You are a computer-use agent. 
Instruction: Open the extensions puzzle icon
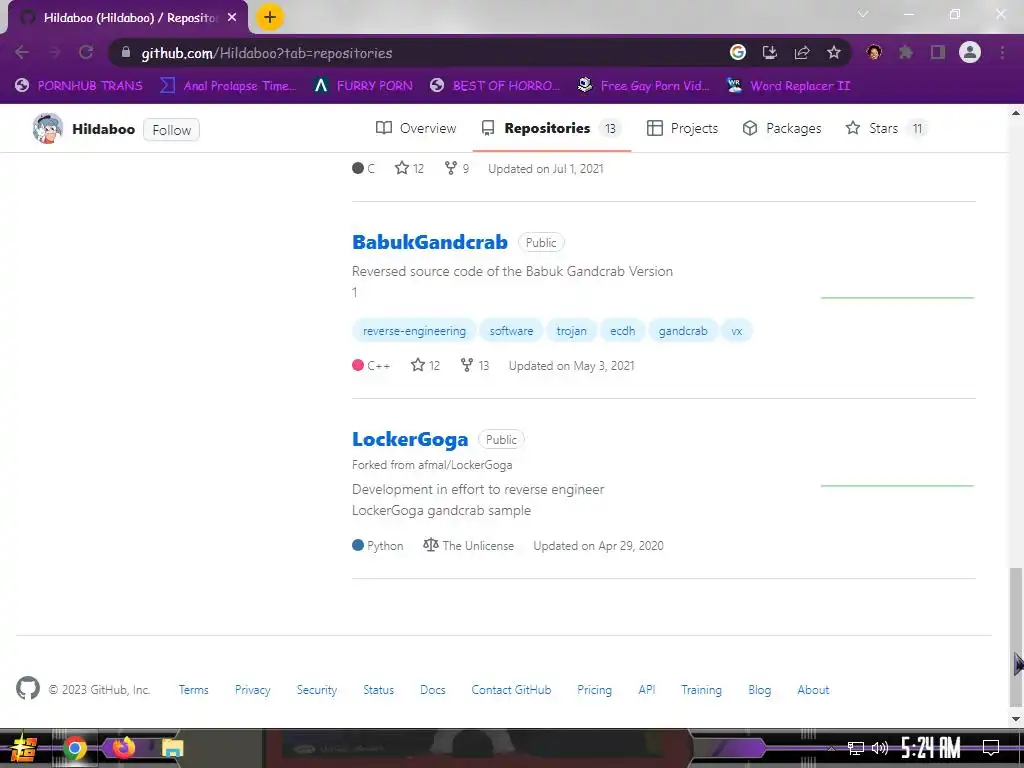click(906, 52)
